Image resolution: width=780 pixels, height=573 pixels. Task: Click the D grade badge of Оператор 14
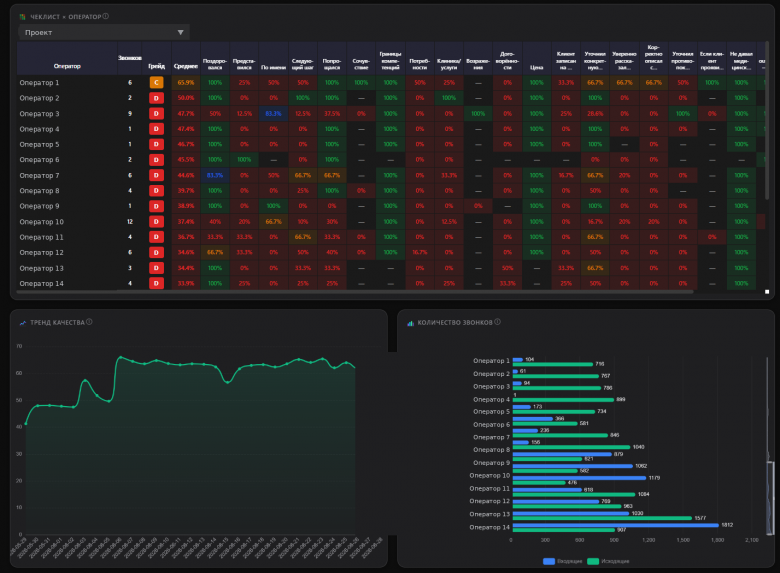click(156, 283)
